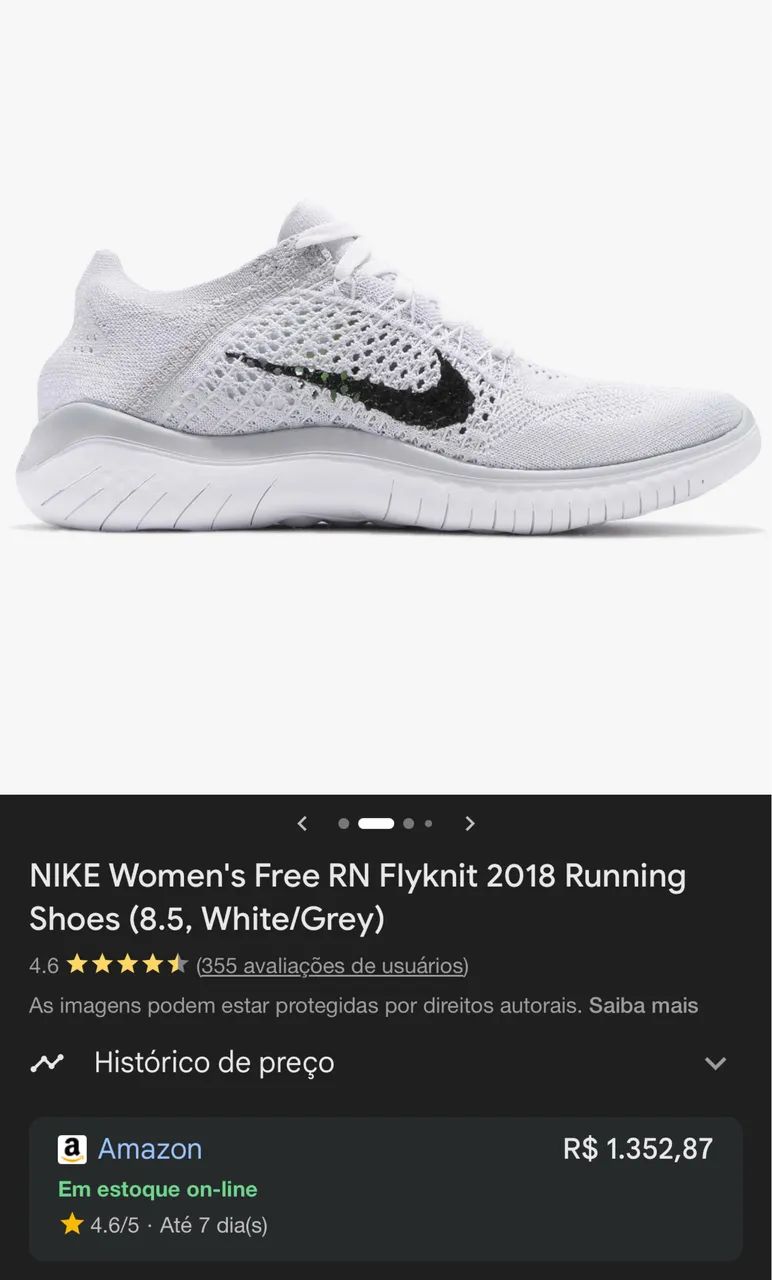This screenshot has width=772, height=1280.
Task: Open the Amazon offer card
Action: [x=386, y=1188]
